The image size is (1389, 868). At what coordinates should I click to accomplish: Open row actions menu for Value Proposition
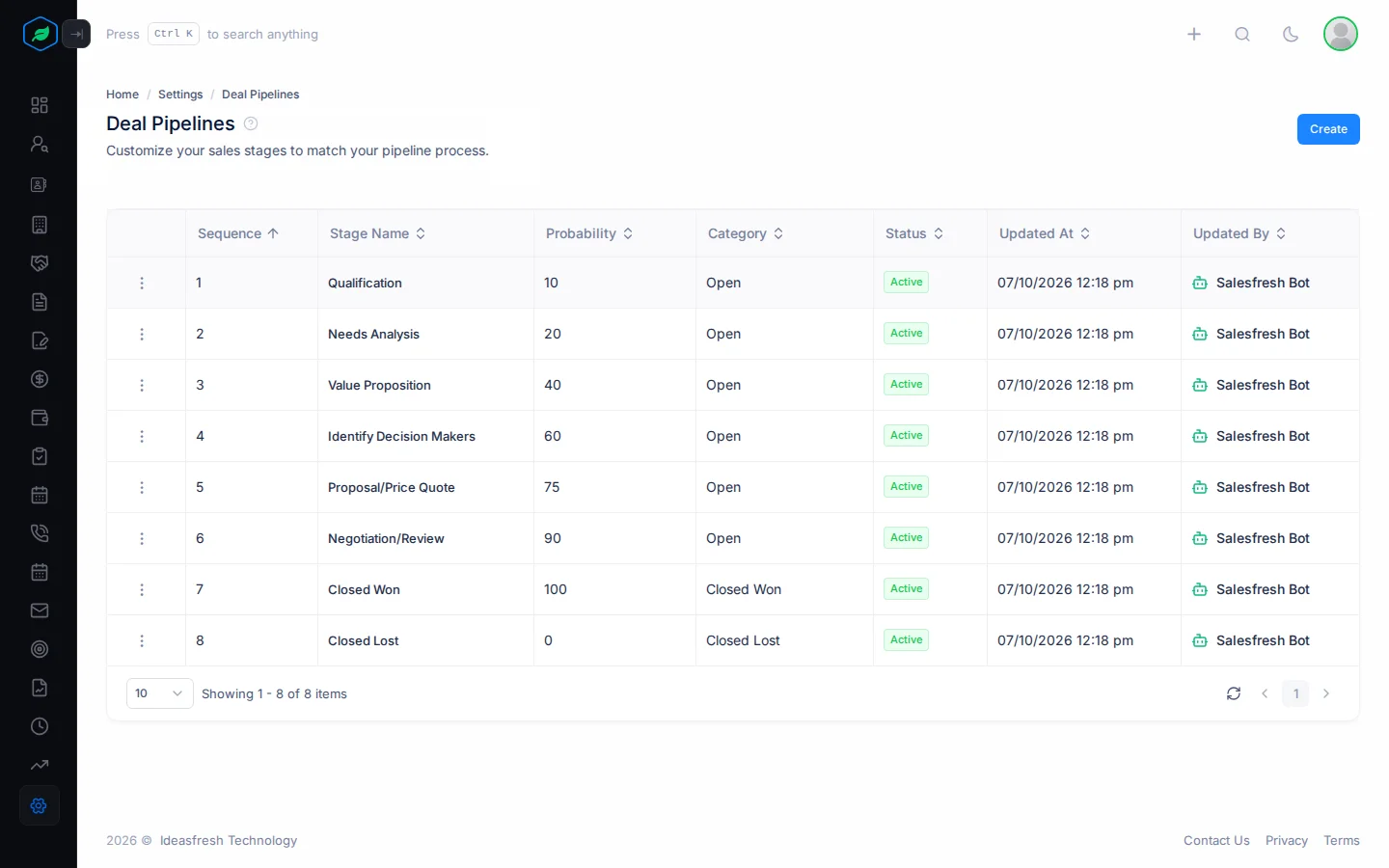[142, 385]
